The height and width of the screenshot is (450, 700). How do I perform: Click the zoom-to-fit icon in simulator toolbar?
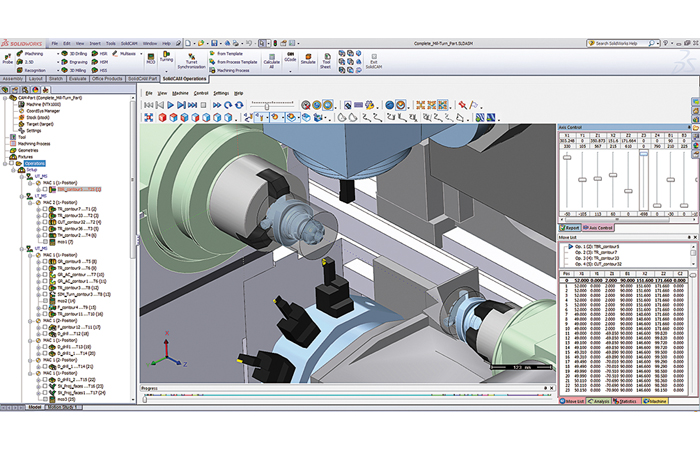click(149, 117)
